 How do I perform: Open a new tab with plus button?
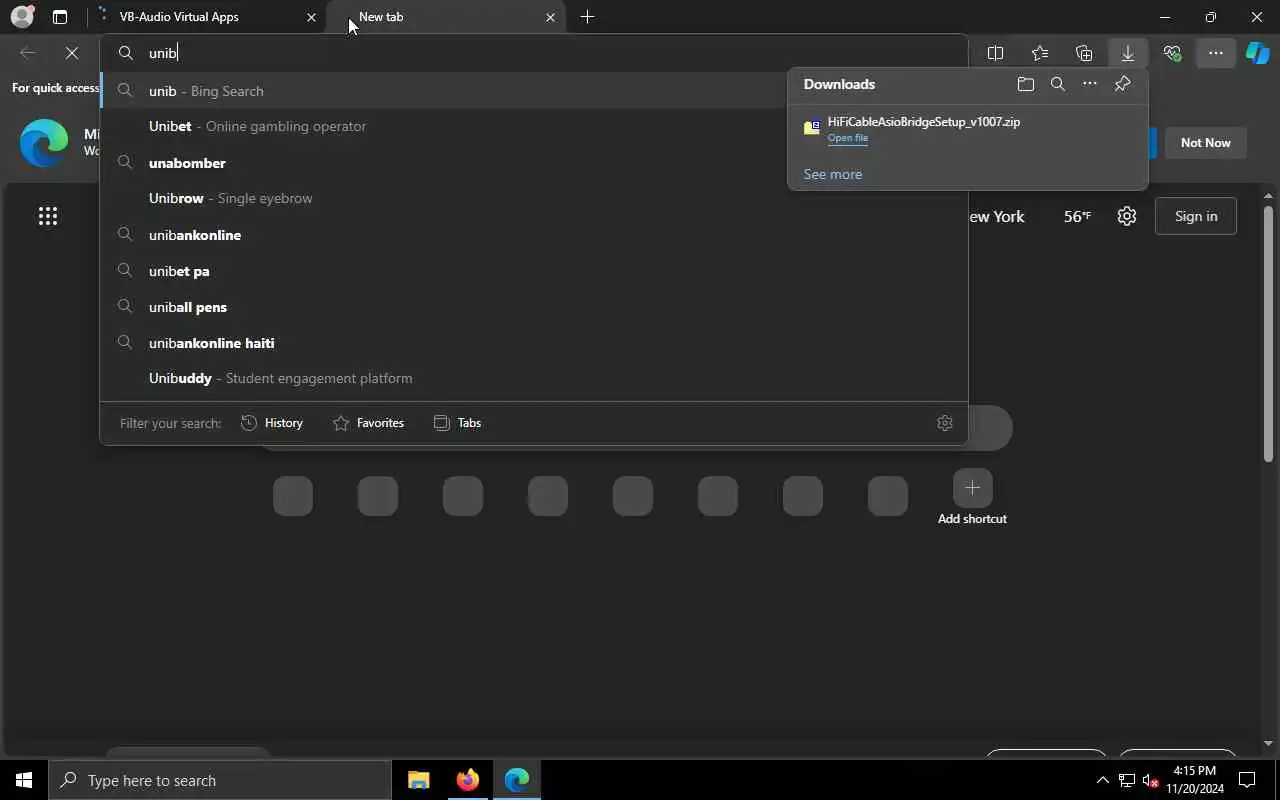click(x=587, y=17)
